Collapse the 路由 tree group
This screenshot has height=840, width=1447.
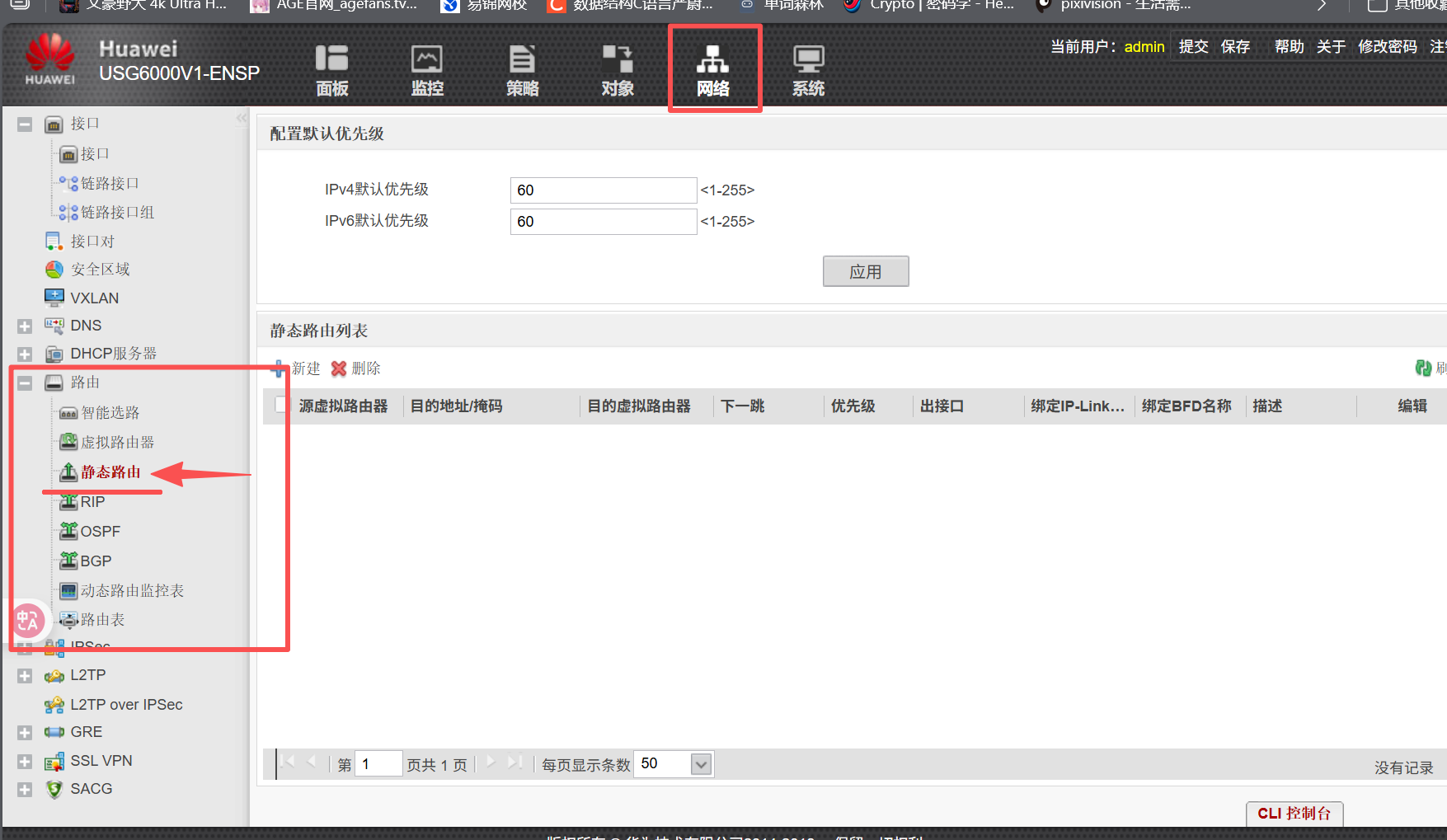tap(25, 383)
